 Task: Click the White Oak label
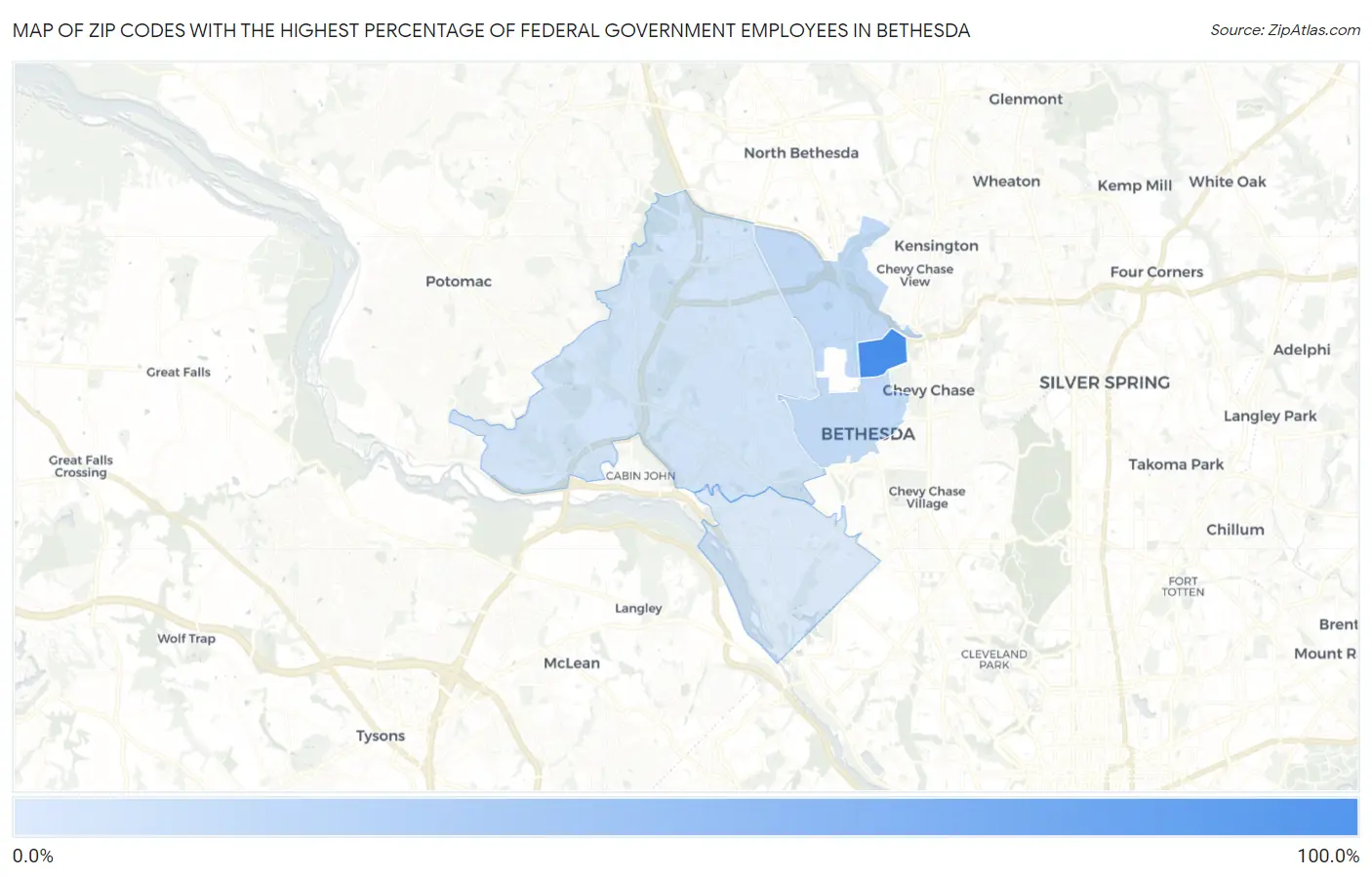coord(1228,181)
